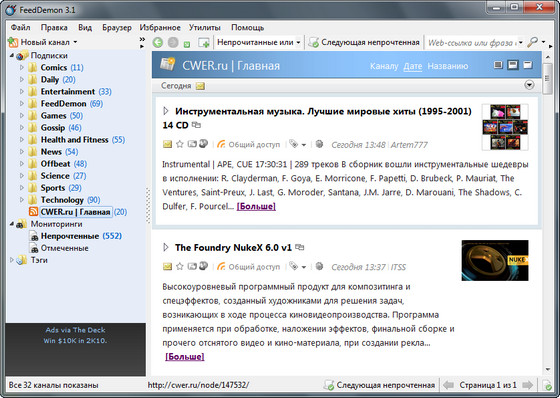Click the magnifier search icon
560x398 pixels.
click(532, 42)
